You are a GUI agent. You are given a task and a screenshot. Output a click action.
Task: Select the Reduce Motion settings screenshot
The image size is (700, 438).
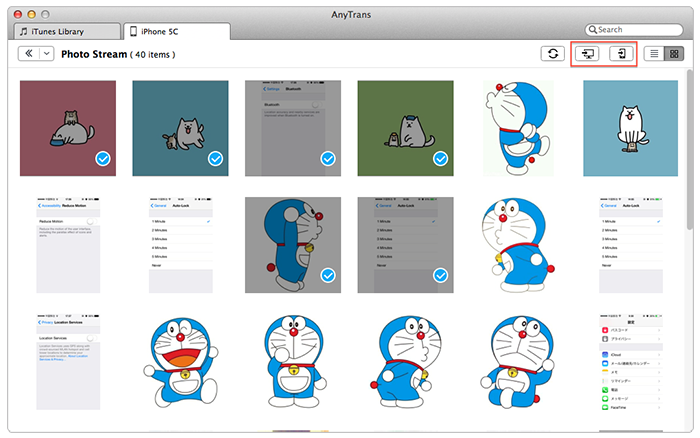[68, 245]
